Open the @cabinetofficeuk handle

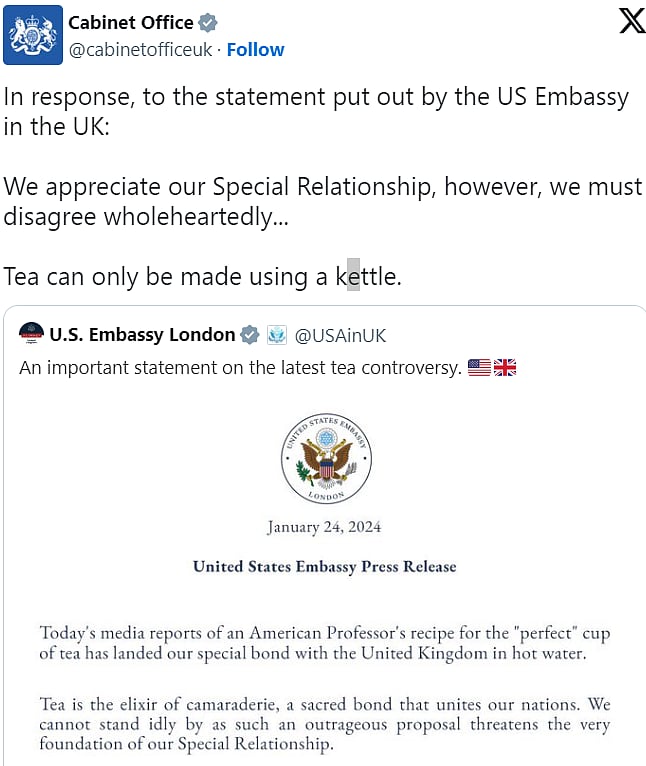140,49
